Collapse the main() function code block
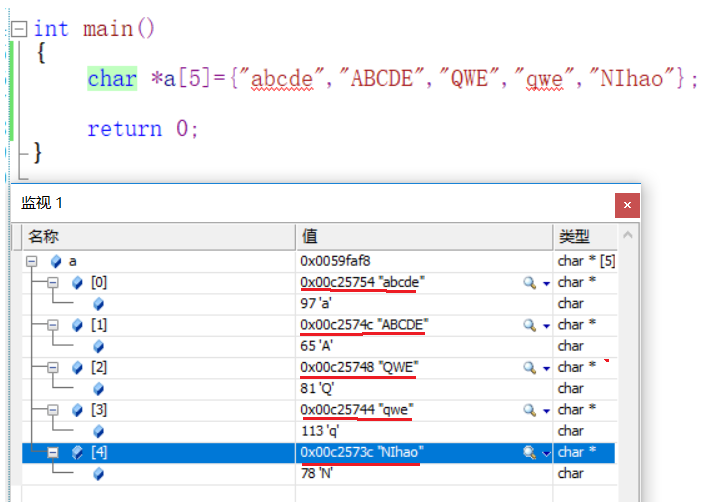This screenshot has height=502, width=716. pyautogui.click(x=19, y=30)
